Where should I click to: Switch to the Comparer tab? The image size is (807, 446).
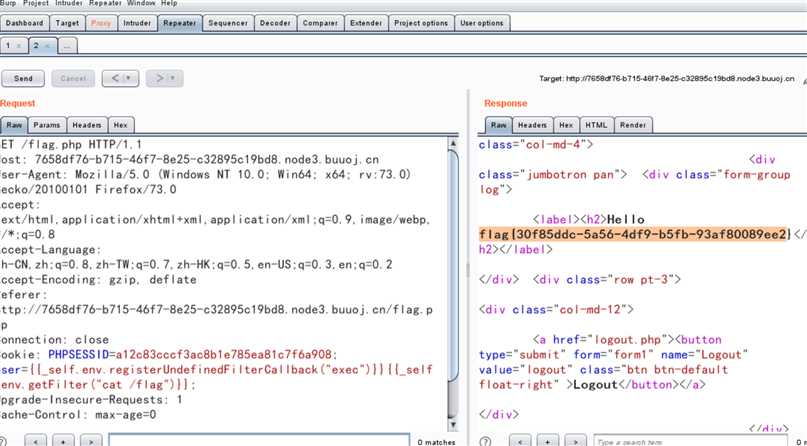320,23
